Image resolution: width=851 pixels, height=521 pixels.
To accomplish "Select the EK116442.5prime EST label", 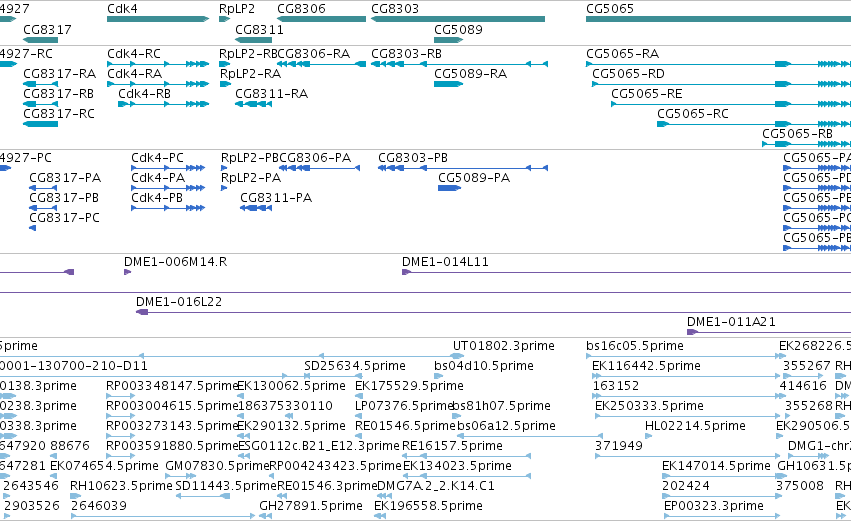I will click(x=646, y=366).
